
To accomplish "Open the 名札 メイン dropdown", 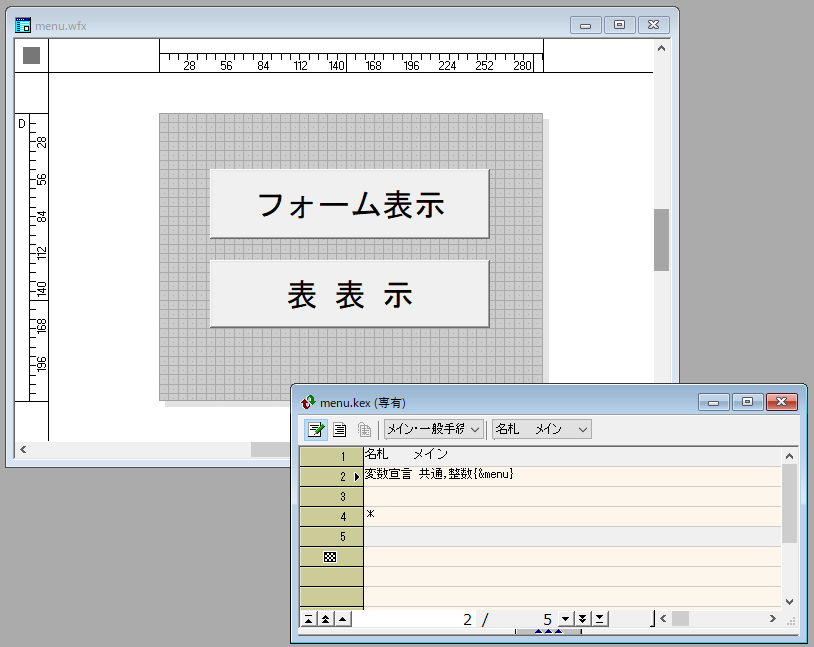I will tap(541, 429).
